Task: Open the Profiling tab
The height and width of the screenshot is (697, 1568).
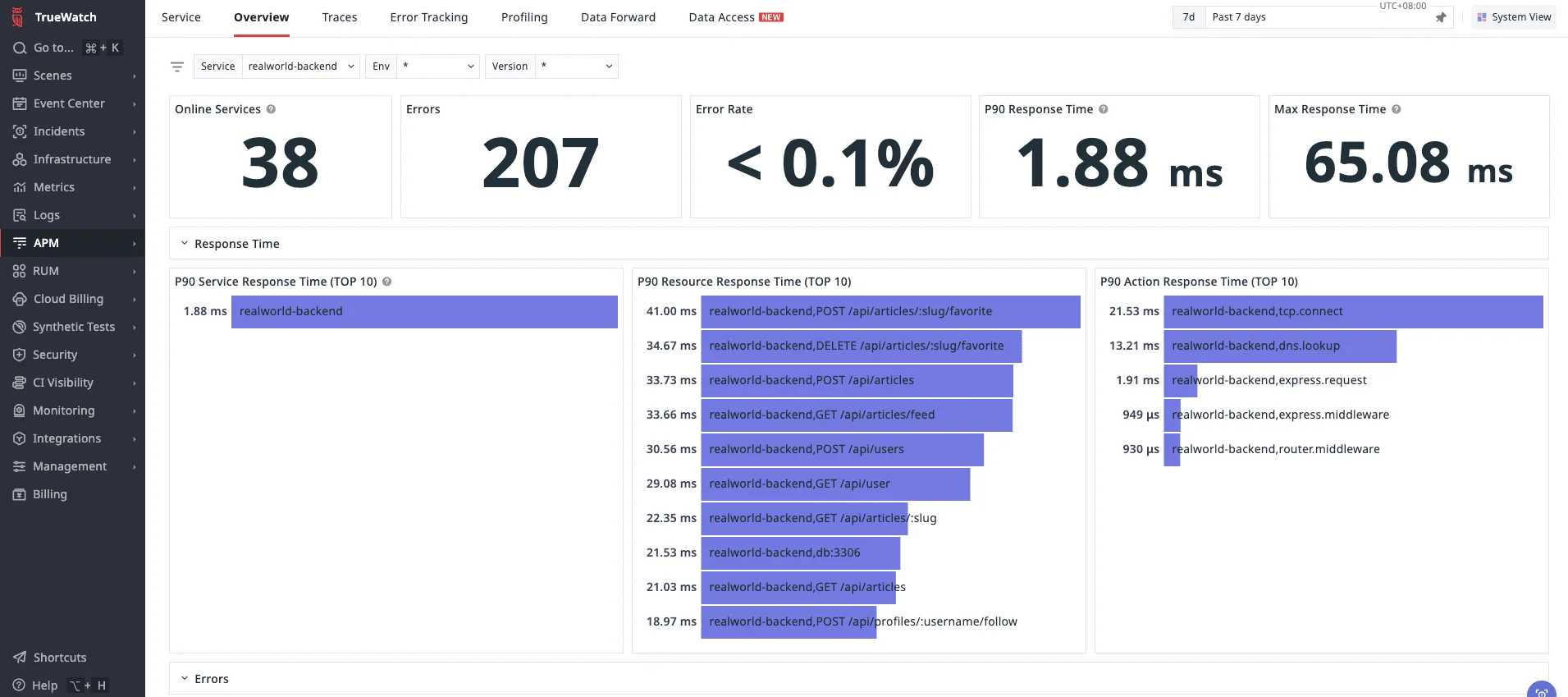Action: click(524, 17)
